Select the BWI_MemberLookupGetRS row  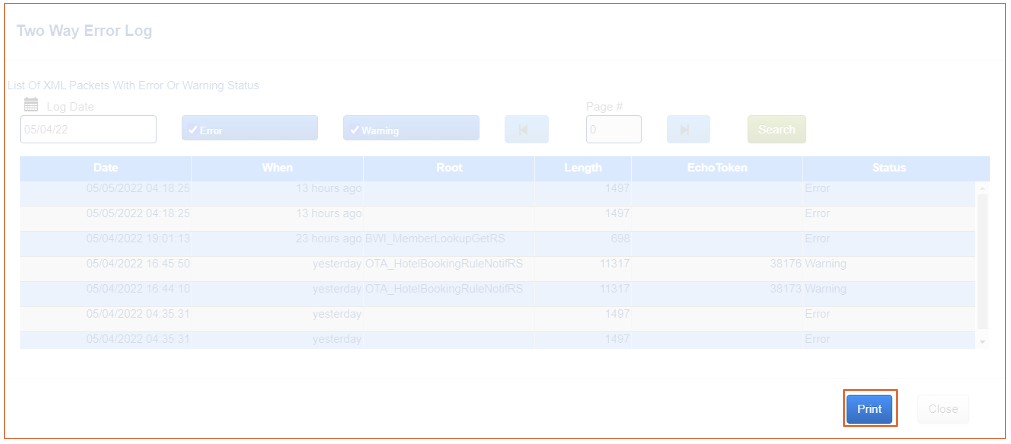click(x=444, y=239)
